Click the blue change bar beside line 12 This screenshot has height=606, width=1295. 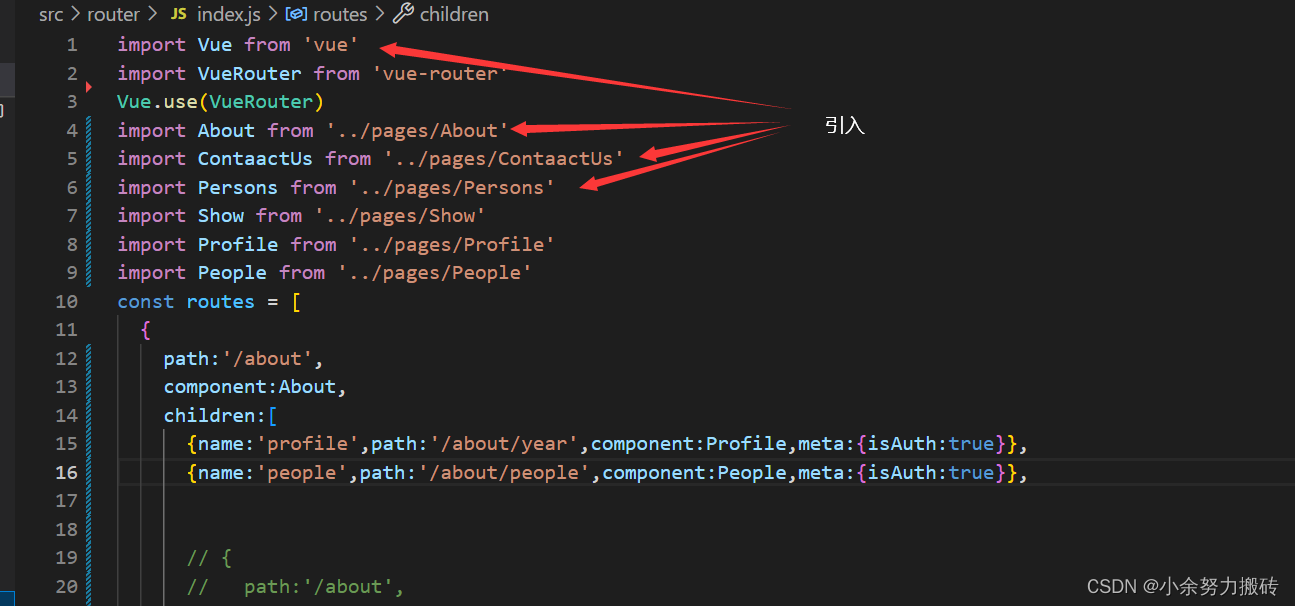click(90, 358)
